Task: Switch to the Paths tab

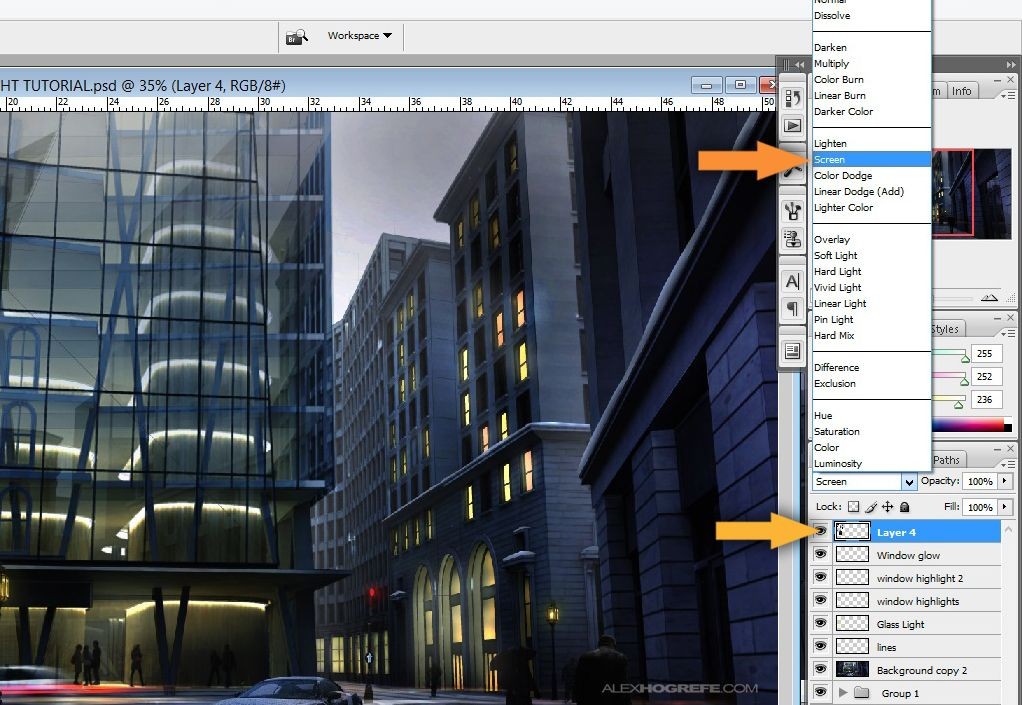Action: tap(946, 460)
